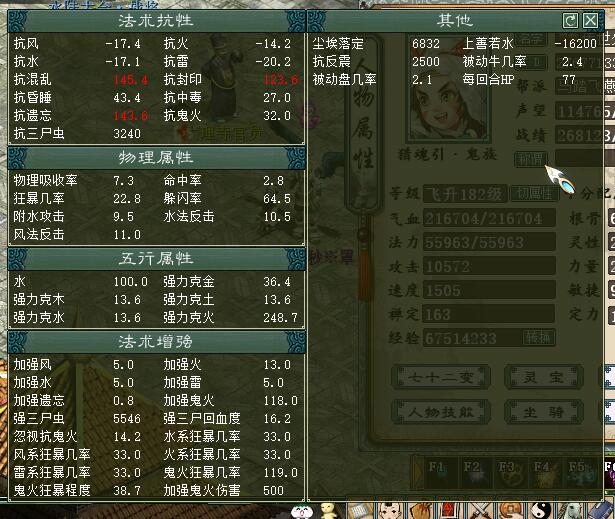The image size is (615, 519).
Task: Open the 灵宝 treasure button
Action: coord(541,378)
